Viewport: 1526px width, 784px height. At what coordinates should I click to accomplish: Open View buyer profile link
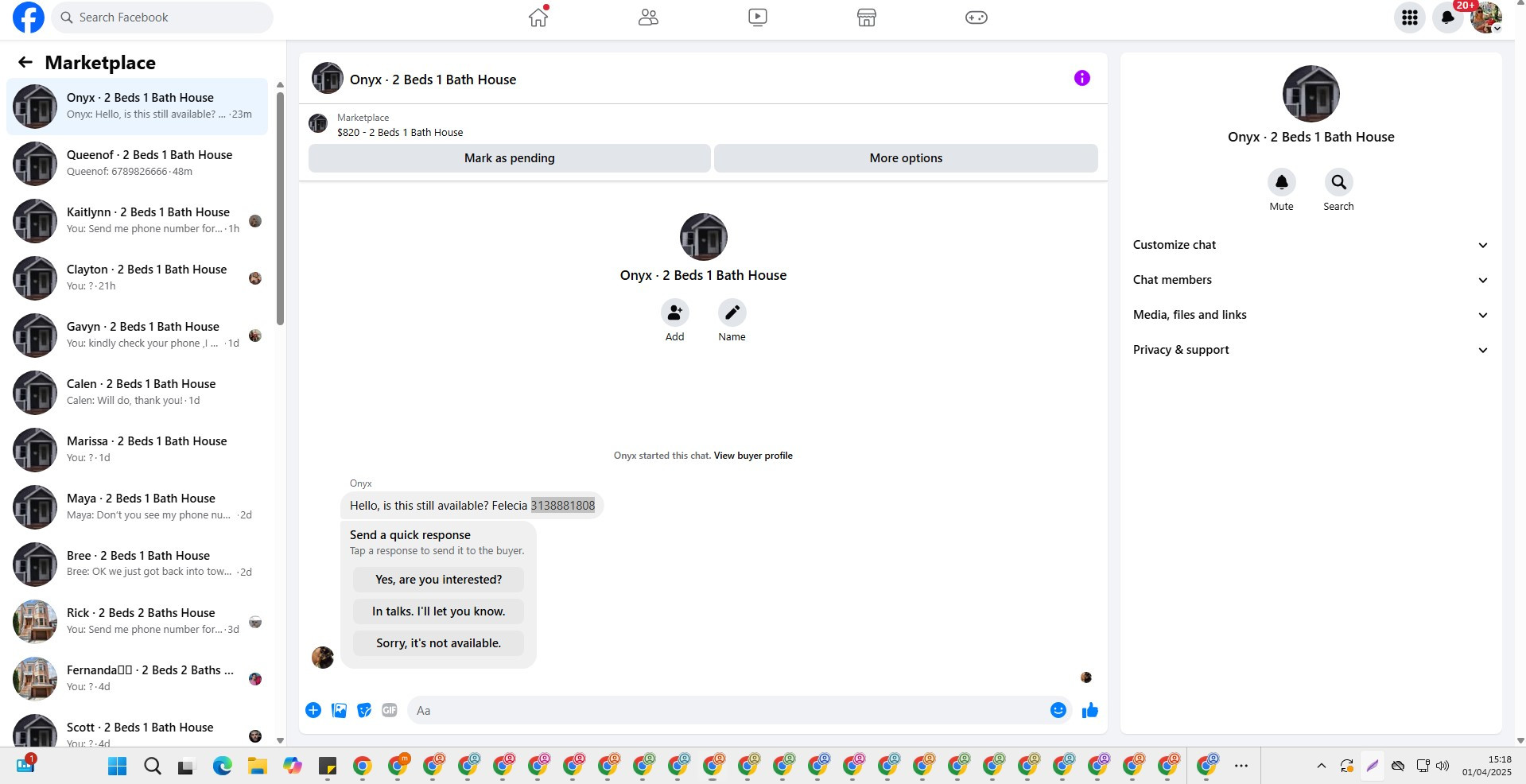pos(753,456)
